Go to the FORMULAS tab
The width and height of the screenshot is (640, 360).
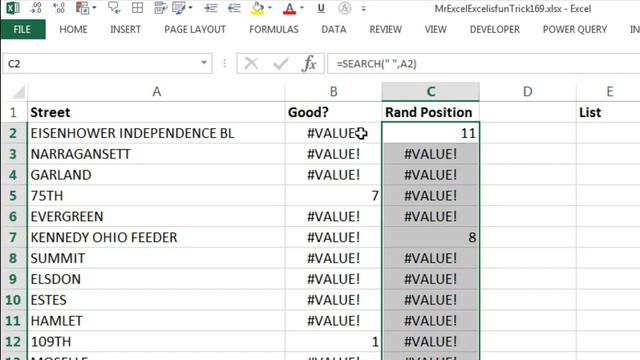pos(274,29)
